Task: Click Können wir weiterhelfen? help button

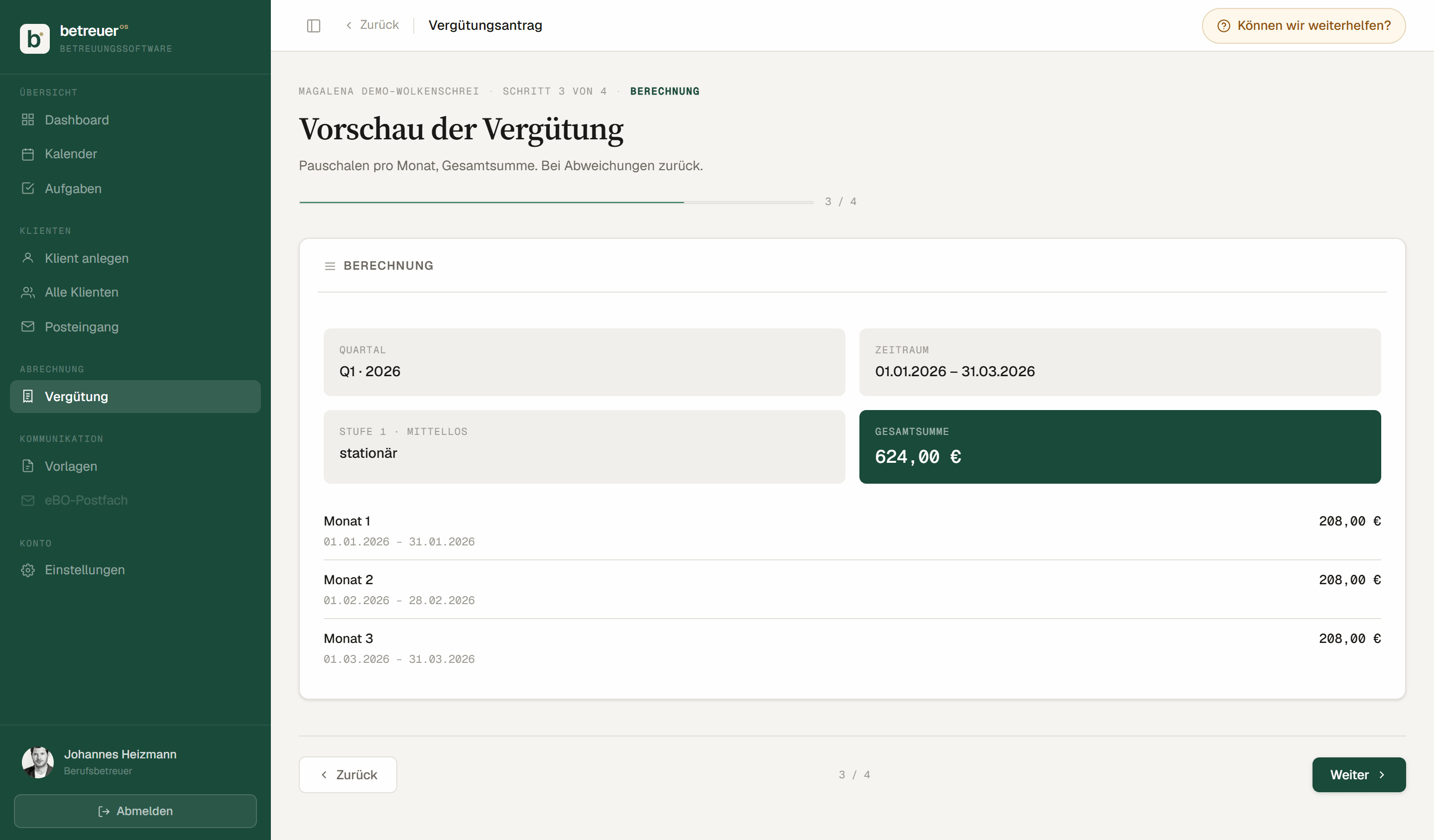Action: [1304, 25]
